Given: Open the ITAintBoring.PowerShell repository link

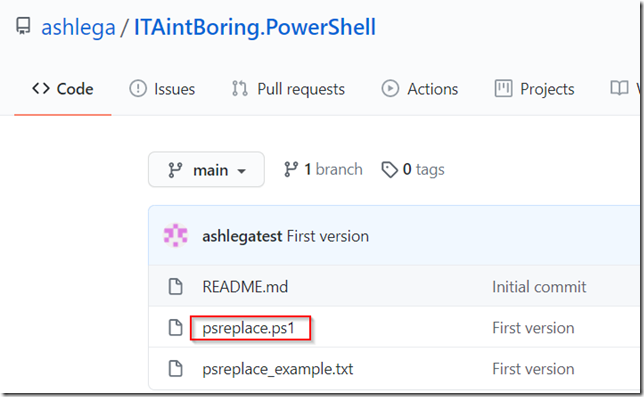Looking at the screenshot, I should tap(255, 27).
